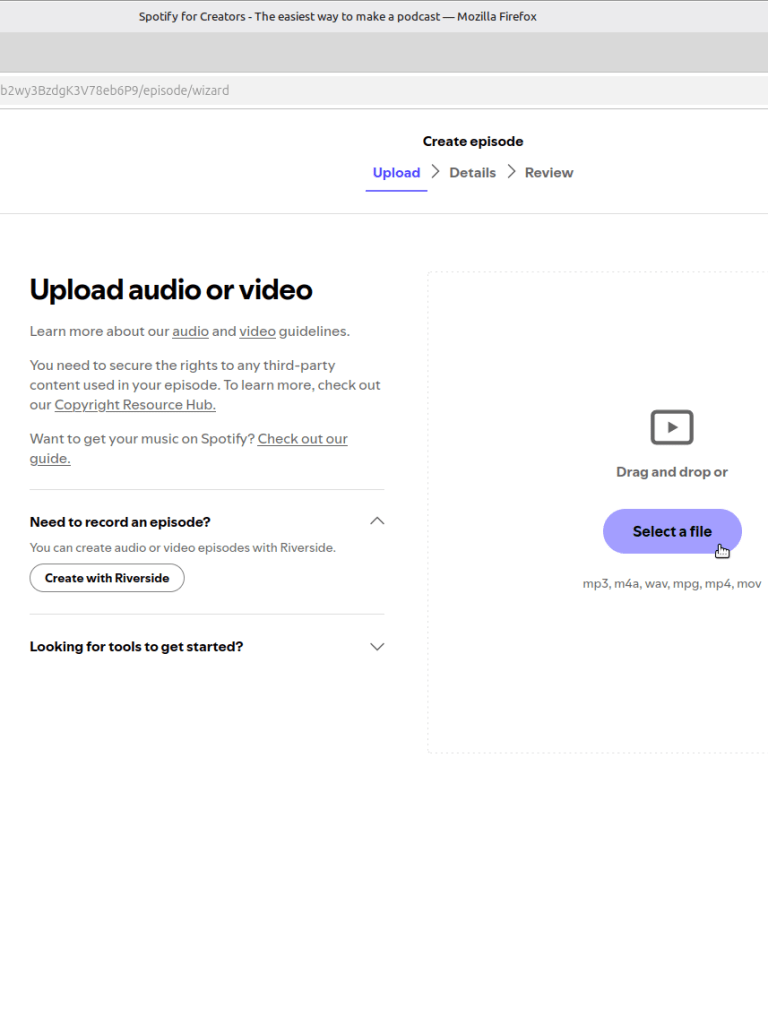The image size is (768, 1024).
Task: Open the video guidelines link
Action: (x=257, y=331)
